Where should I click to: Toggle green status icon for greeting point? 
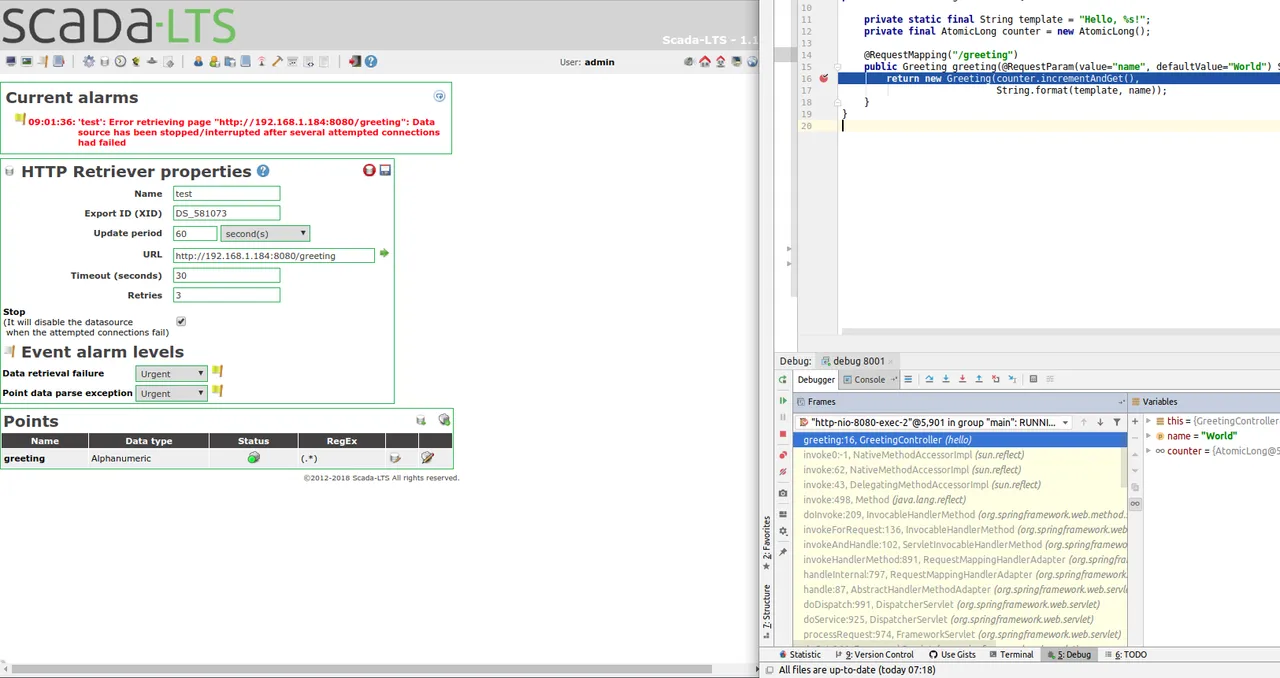coord(254,458)
